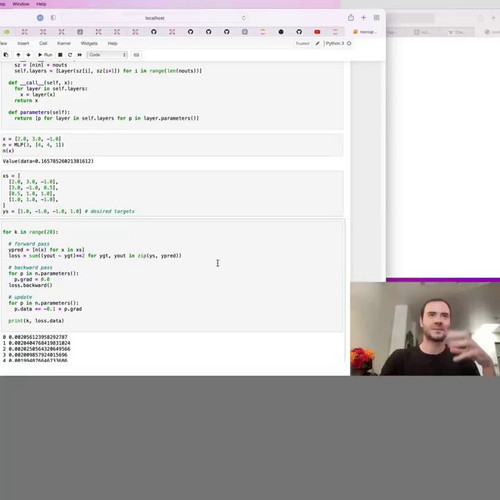Click the '# update' comment
500x500 pixels.
click(20, 297)
